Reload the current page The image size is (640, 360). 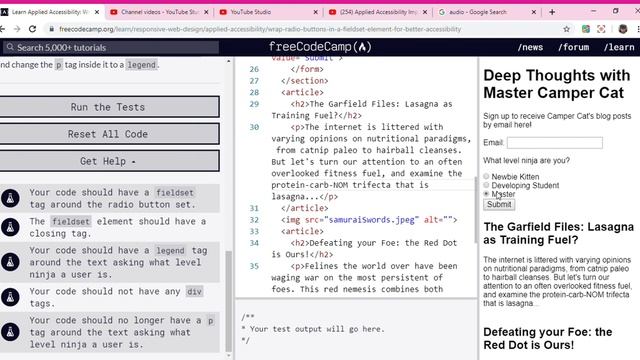click(x=32, y=29)
